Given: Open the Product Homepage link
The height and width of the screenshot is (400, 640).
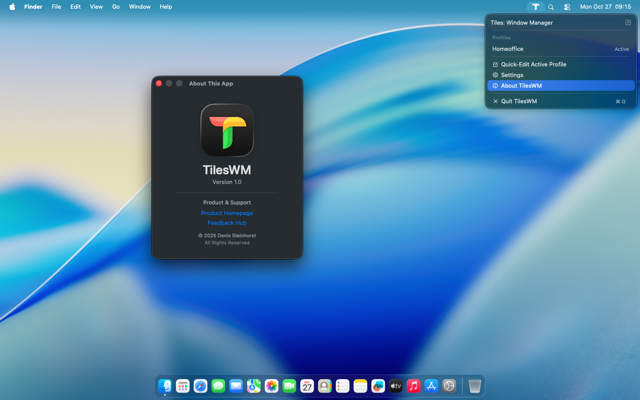Looking at the screenshot, I should [x=227, y=213].
